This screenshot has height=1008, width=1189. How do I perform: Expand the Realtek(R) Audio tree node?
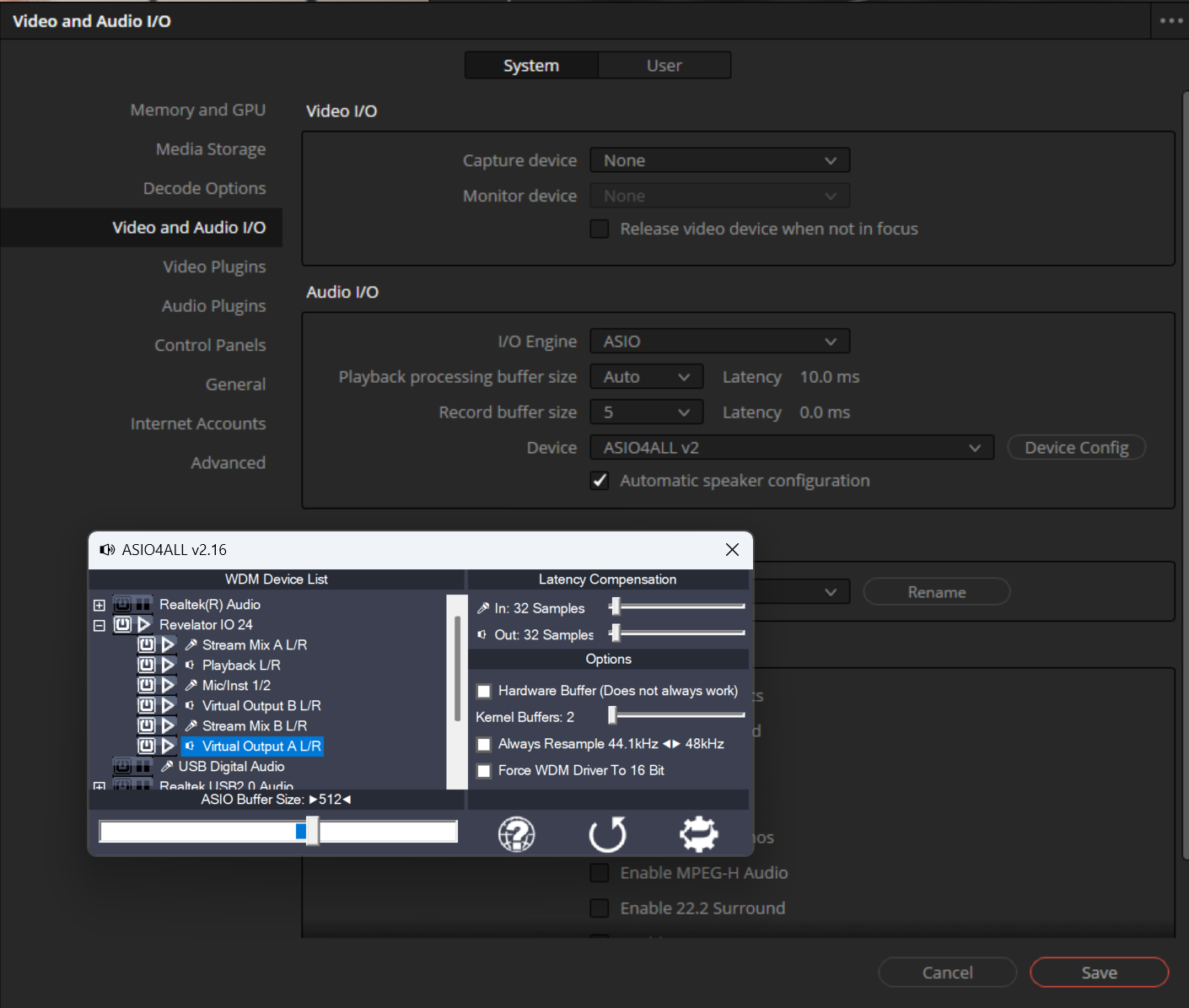click(x=100, y=605)
